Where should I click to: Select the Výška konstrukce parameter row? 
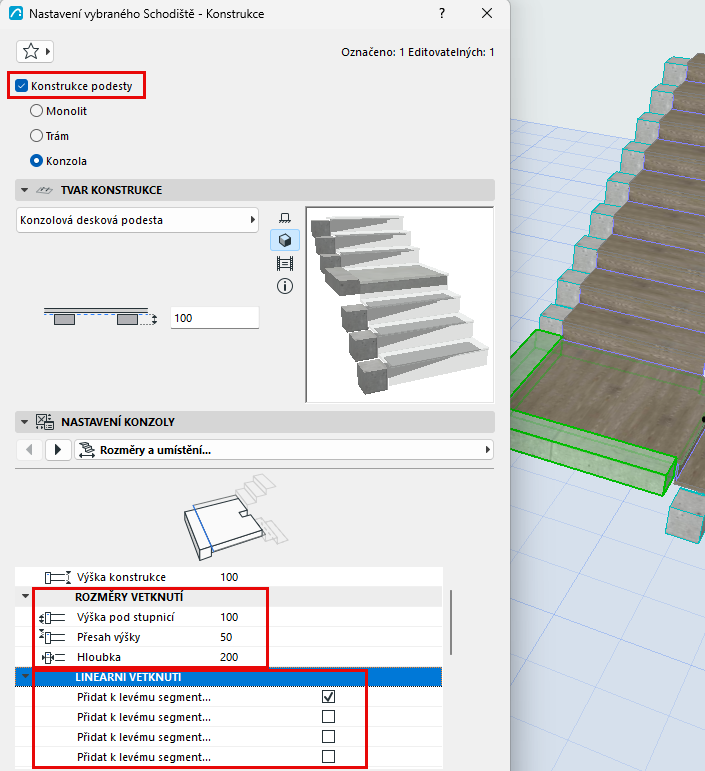pos(229,577)
